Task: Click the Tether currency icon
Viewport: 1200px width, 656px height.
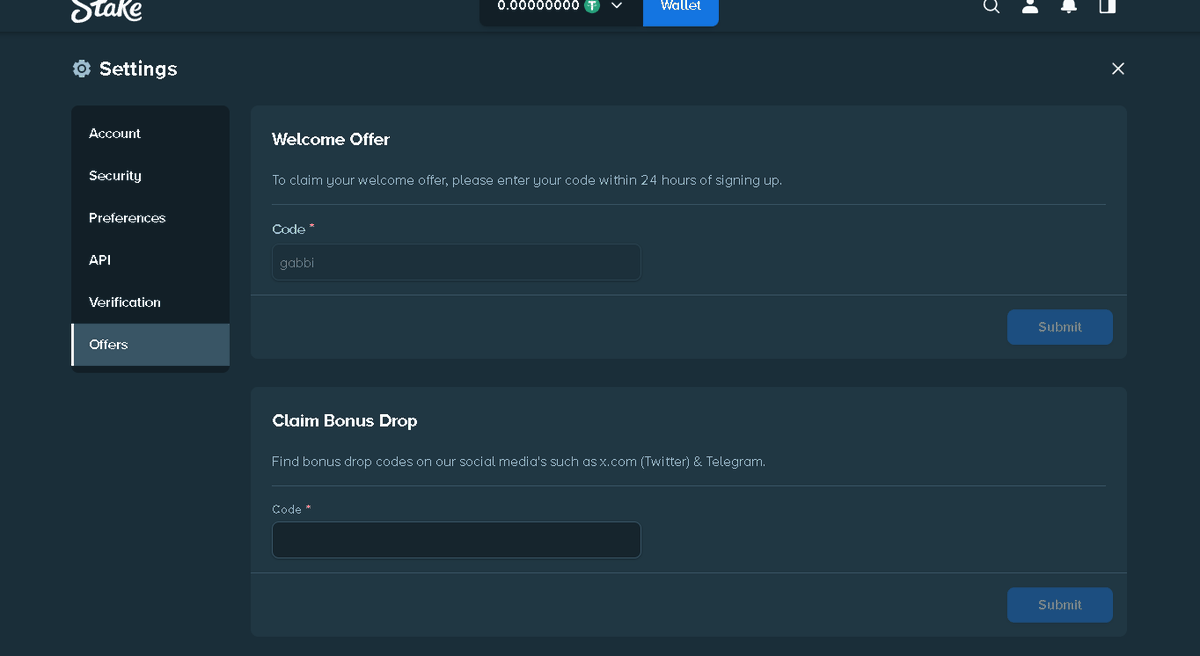Action: pyautogui.click(x=592, y=6)
